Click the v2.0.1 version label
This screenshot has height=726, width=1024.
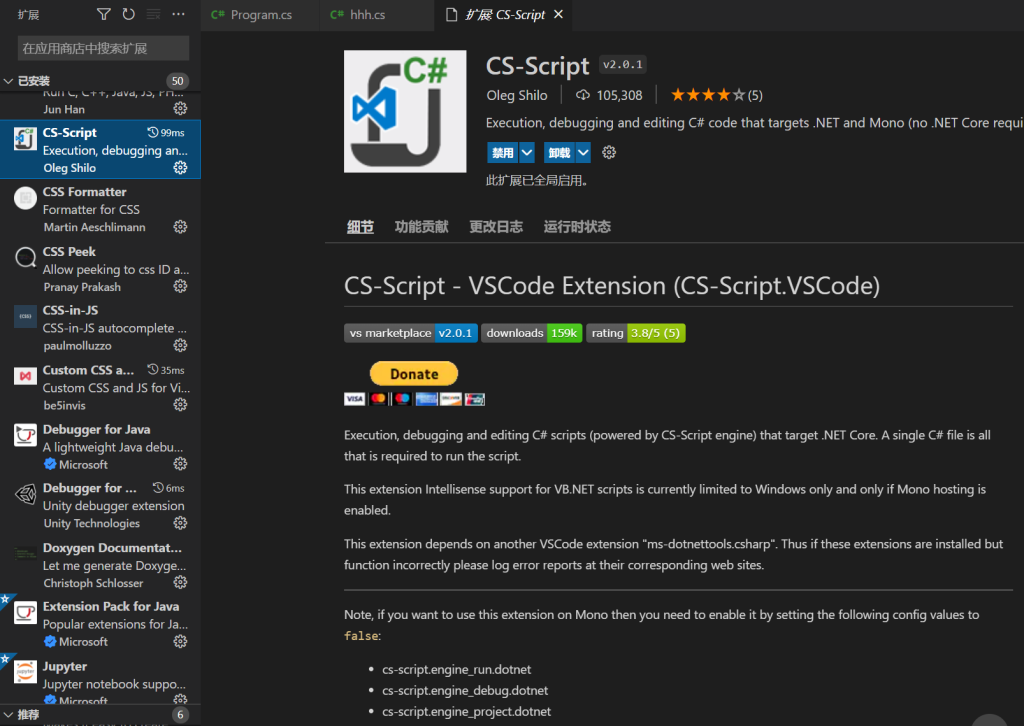tap(622, 65)
